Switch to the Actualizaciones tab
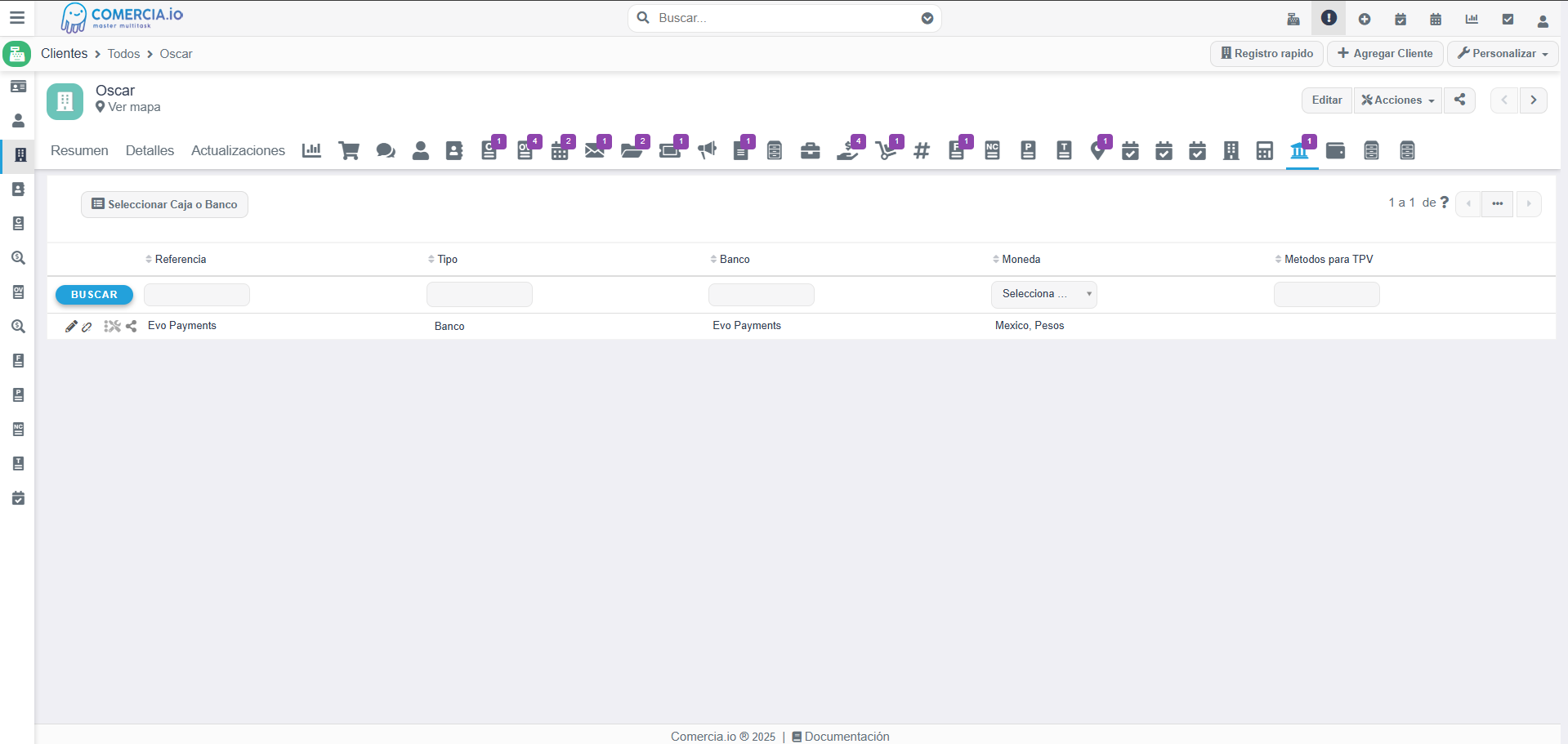Viewport: 1568px width, 744px height. click(238, 150)
